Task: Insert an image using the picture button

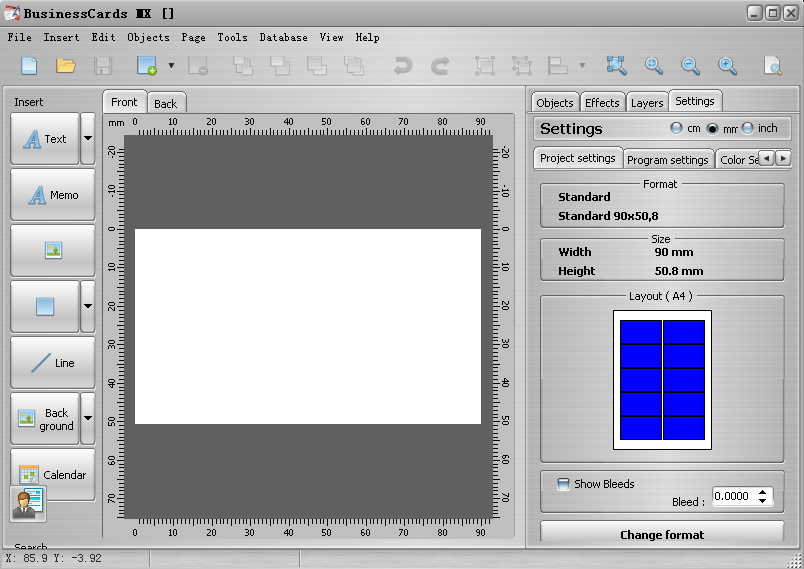Action: coord(53,251)
